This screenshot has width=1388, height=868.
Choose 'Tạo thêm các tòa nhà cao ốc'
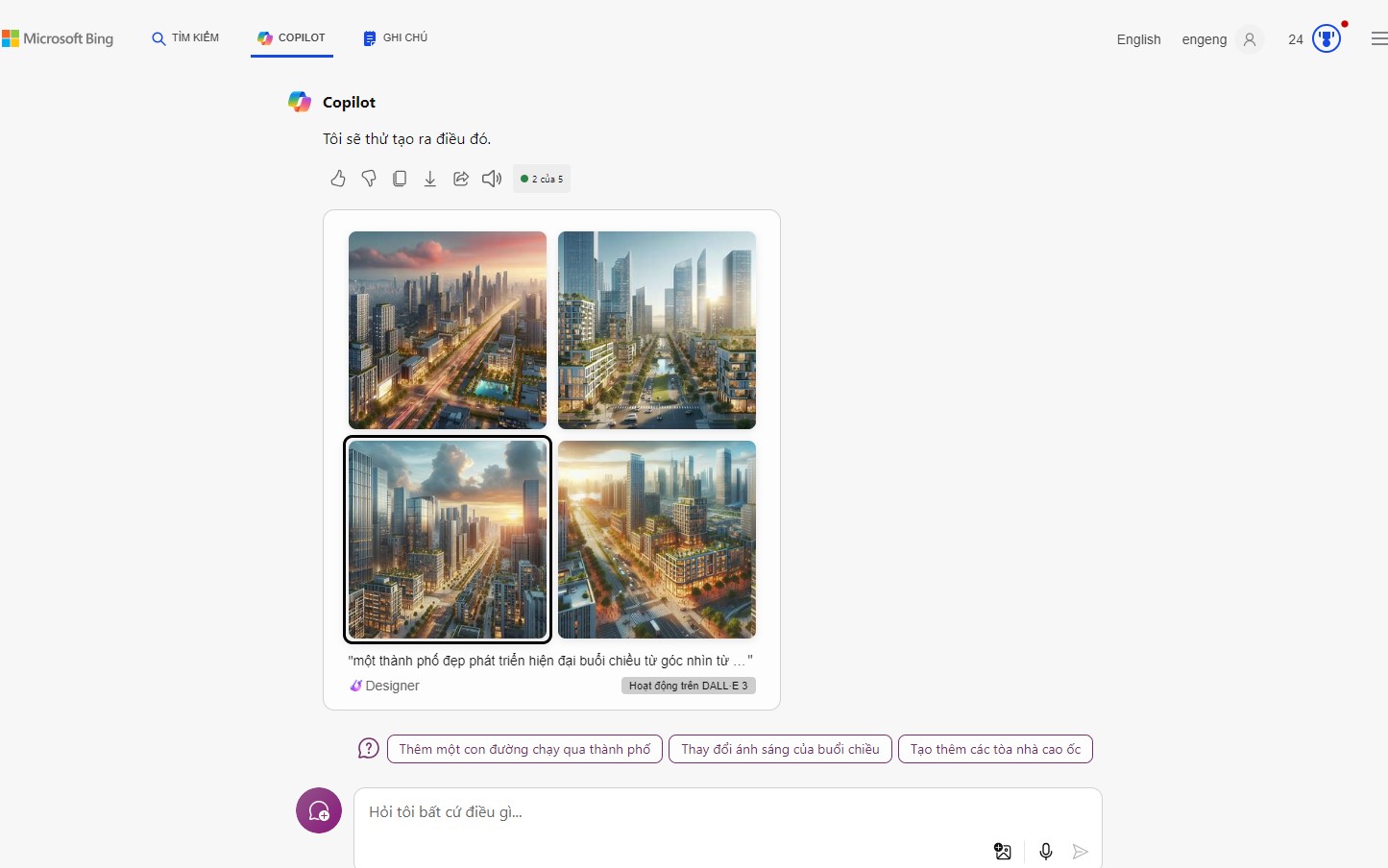[x=995, y=749]
